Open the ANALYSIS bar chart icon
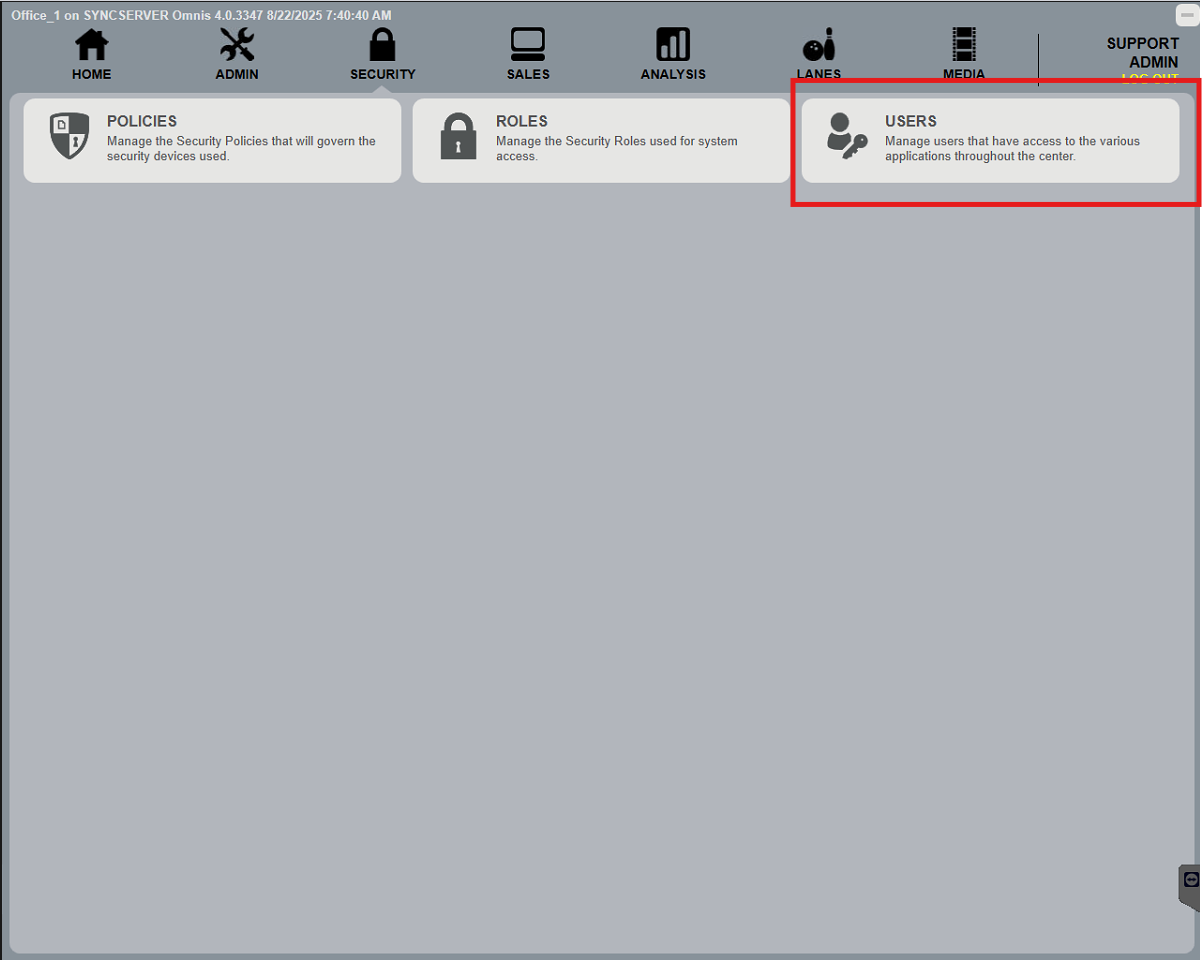 [x=673, y=45]
